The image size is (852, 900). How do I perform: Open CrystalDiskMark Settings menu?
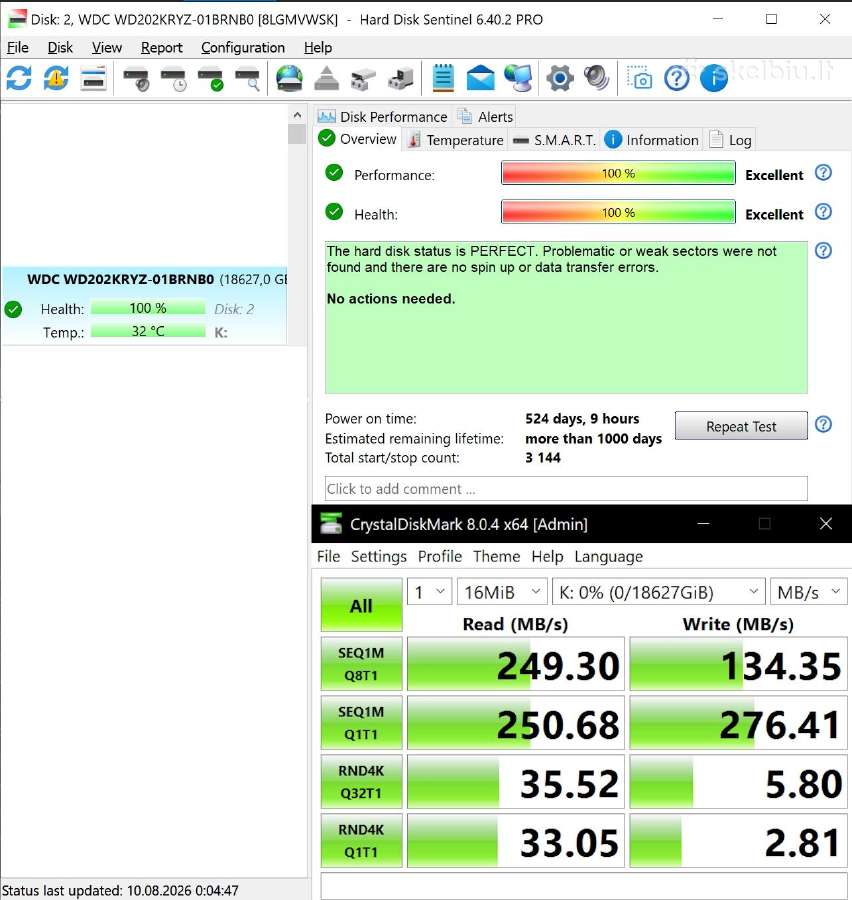pyautogui.click(x=378, y=556)
